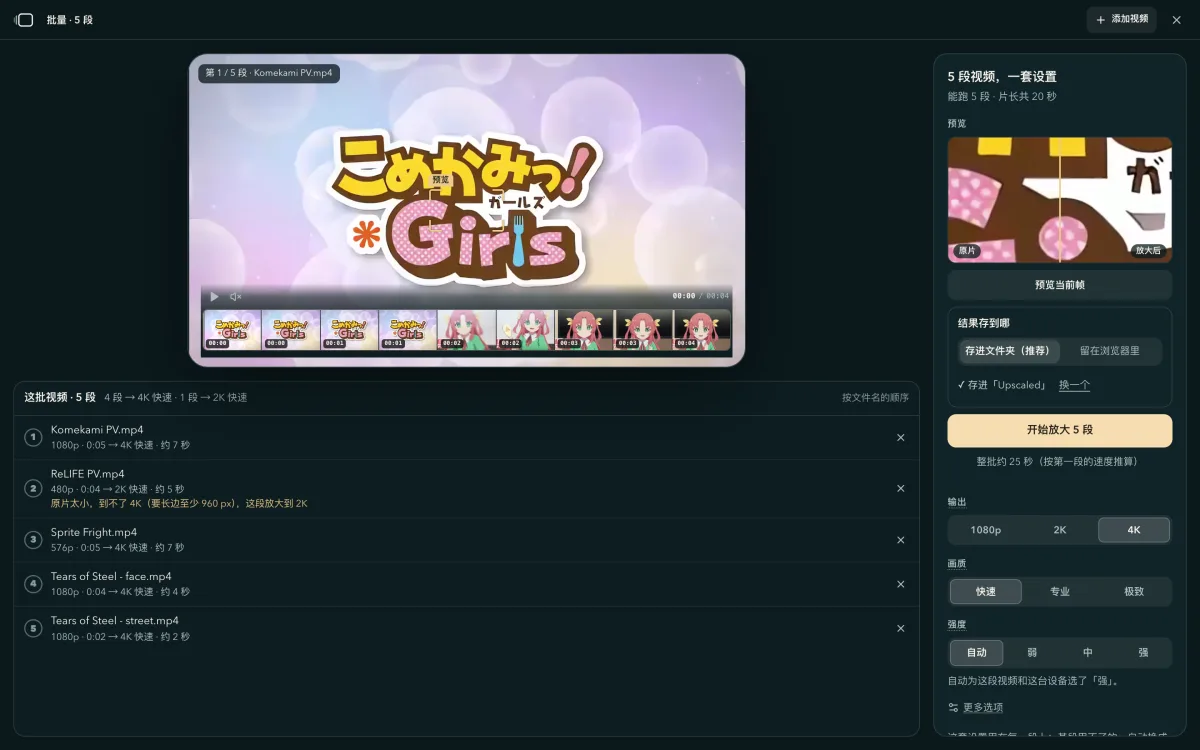
Task: Select the Komekami PV.mp4 row
Action: (x=466, y=438)
